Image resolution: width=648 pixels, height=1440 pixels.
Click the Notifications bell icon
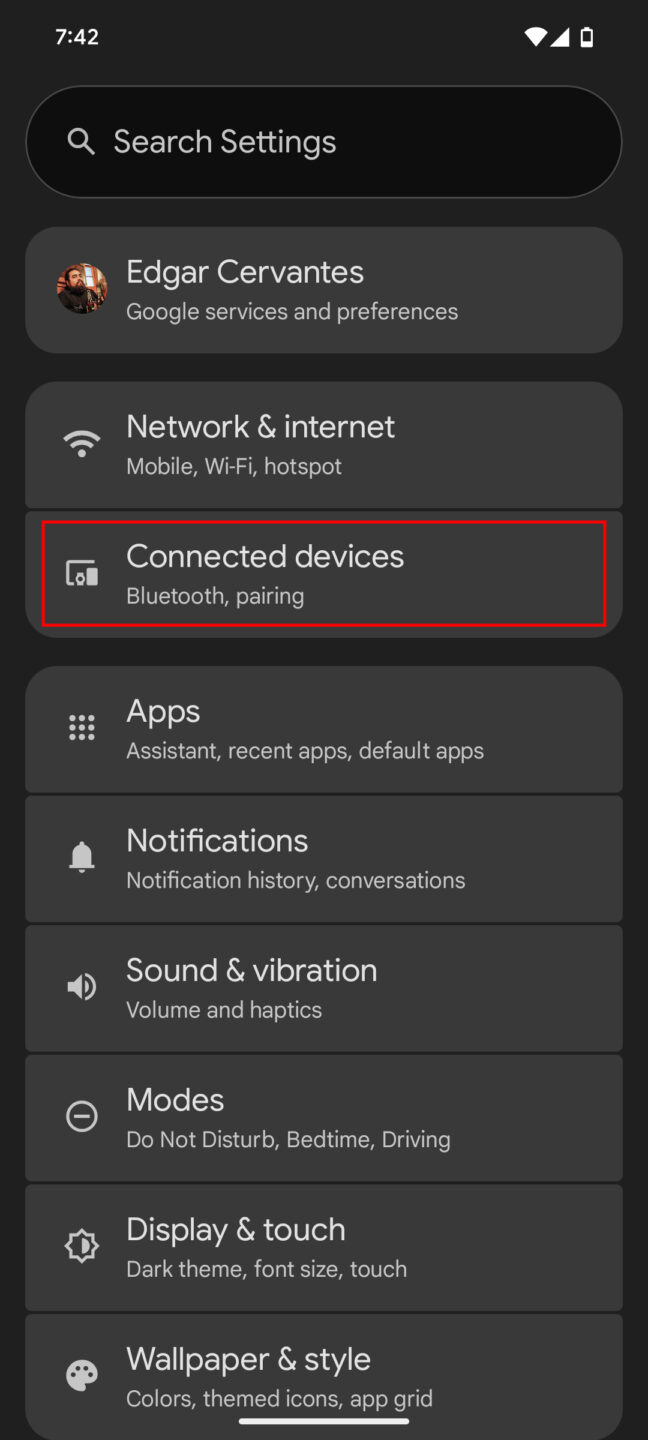pyautogui.click(x=81, y=857)
